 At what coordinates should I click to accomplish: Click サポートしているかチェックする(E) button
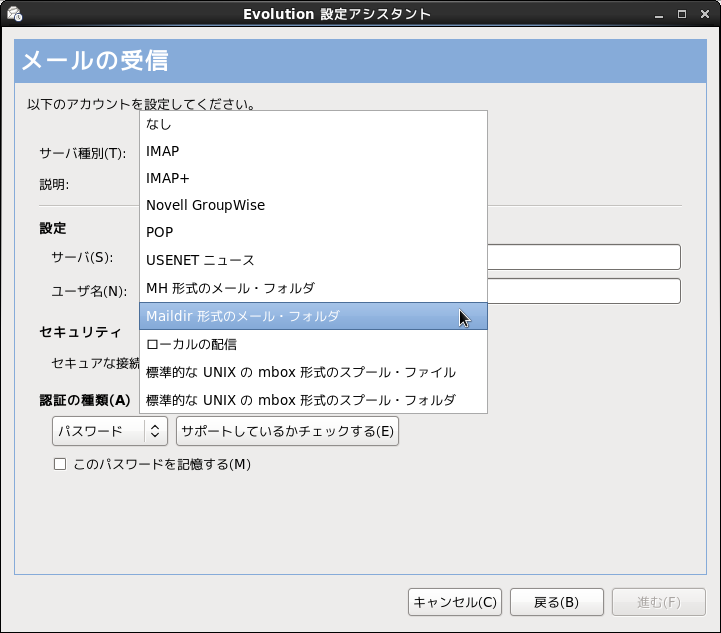[x=287, y=431]
